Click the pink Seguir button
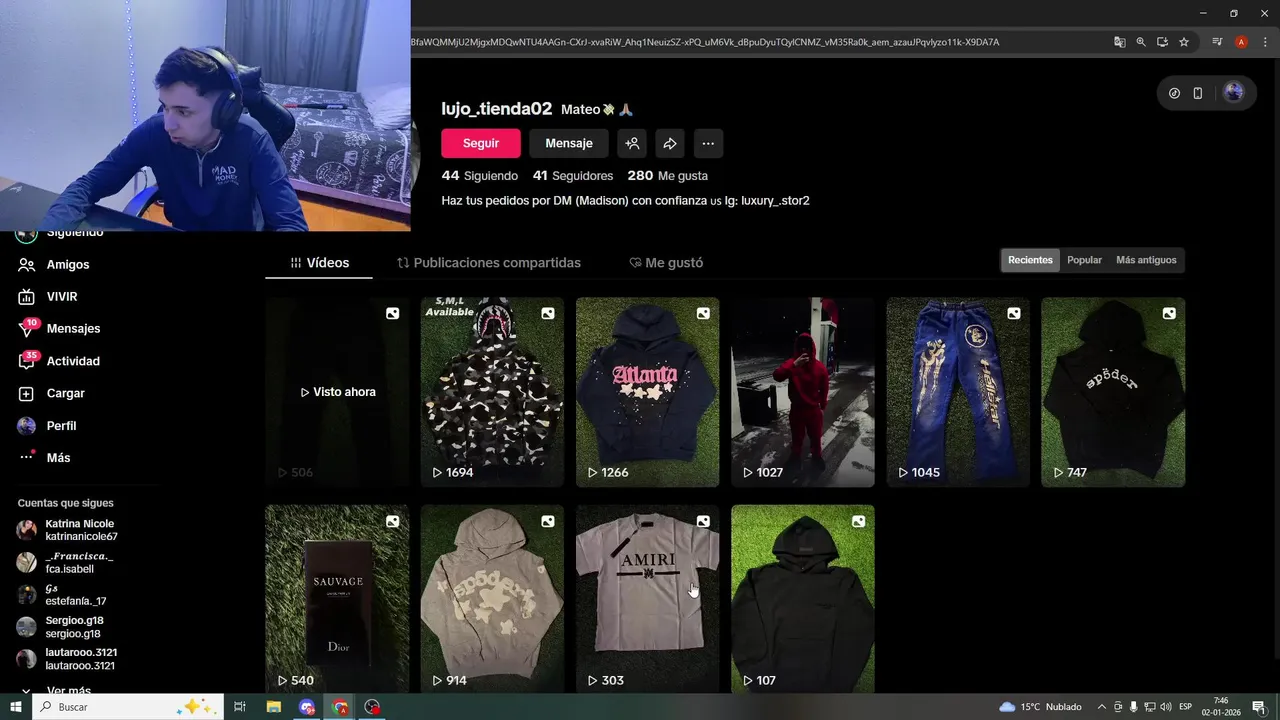This screenshot has width=1280, height=720. tap(481, 143)
